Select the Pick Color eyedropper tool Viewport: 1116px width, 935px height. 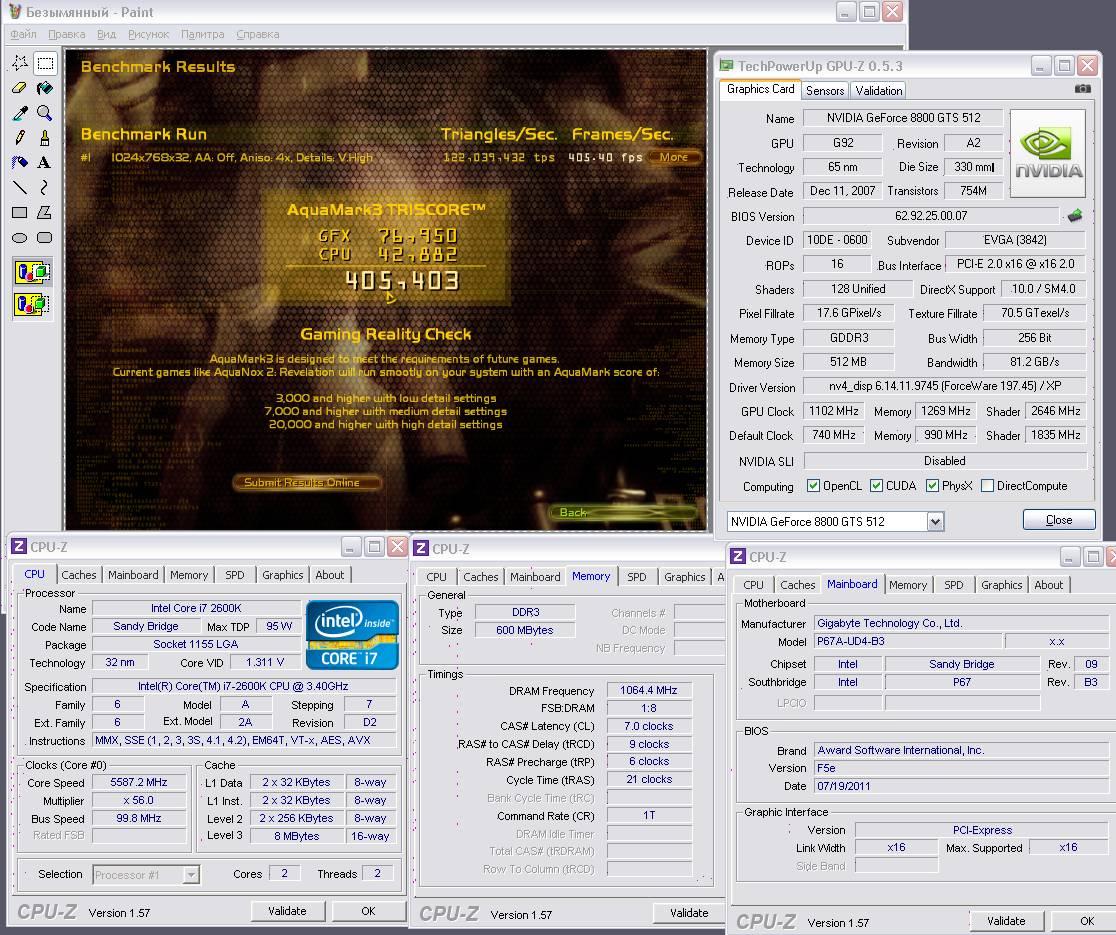coord(20,113)
